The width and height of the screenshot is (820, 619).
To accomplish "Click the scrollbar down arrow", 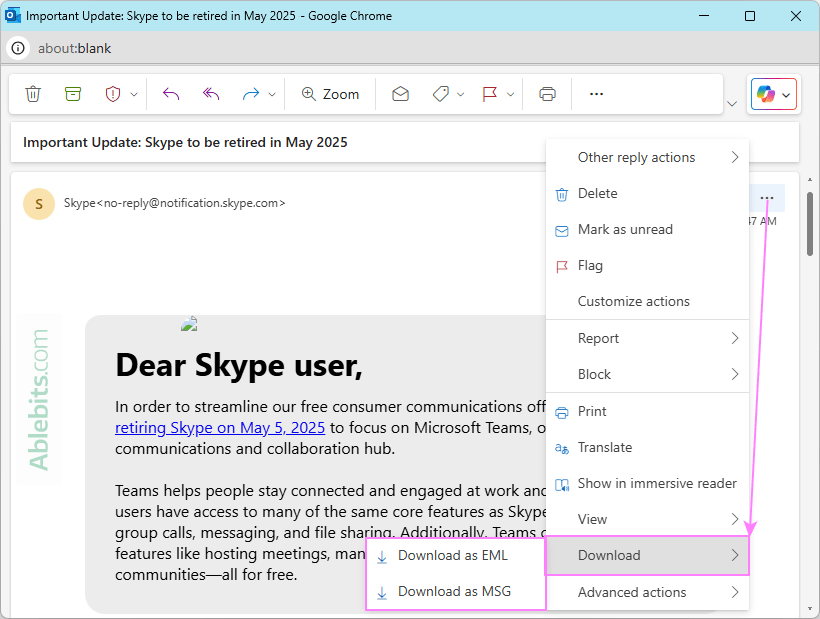I will [810, 609].
